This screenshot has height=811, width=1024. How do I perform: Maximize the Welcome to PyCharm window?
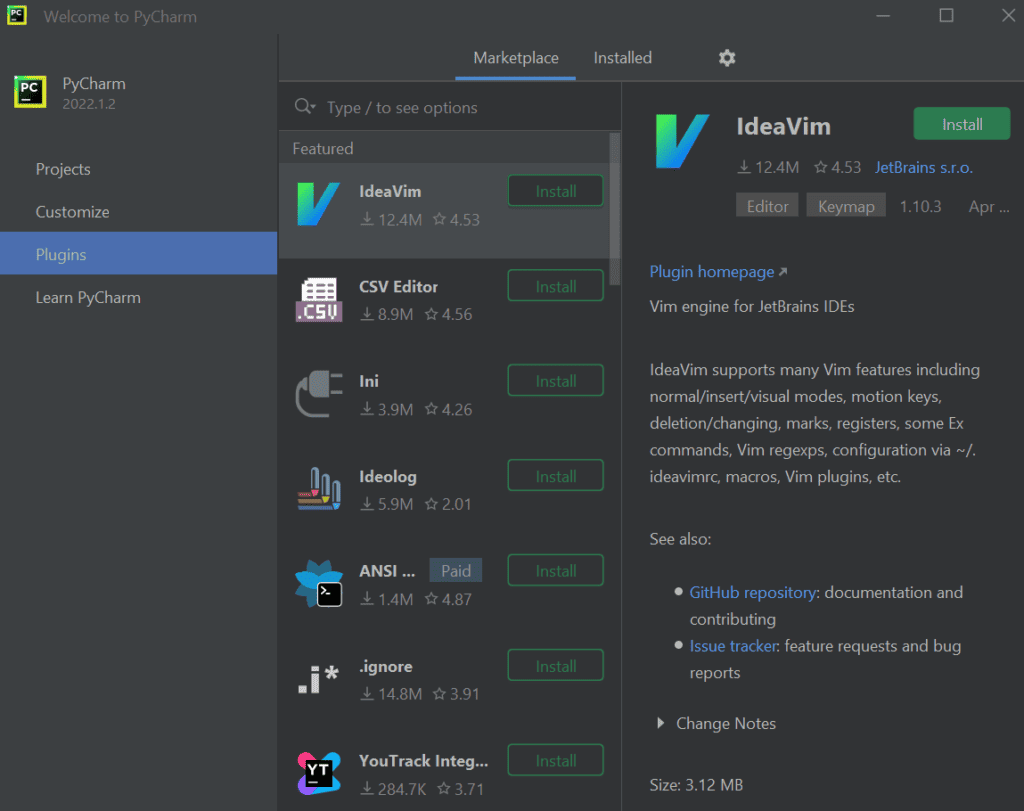click(946, 16)
